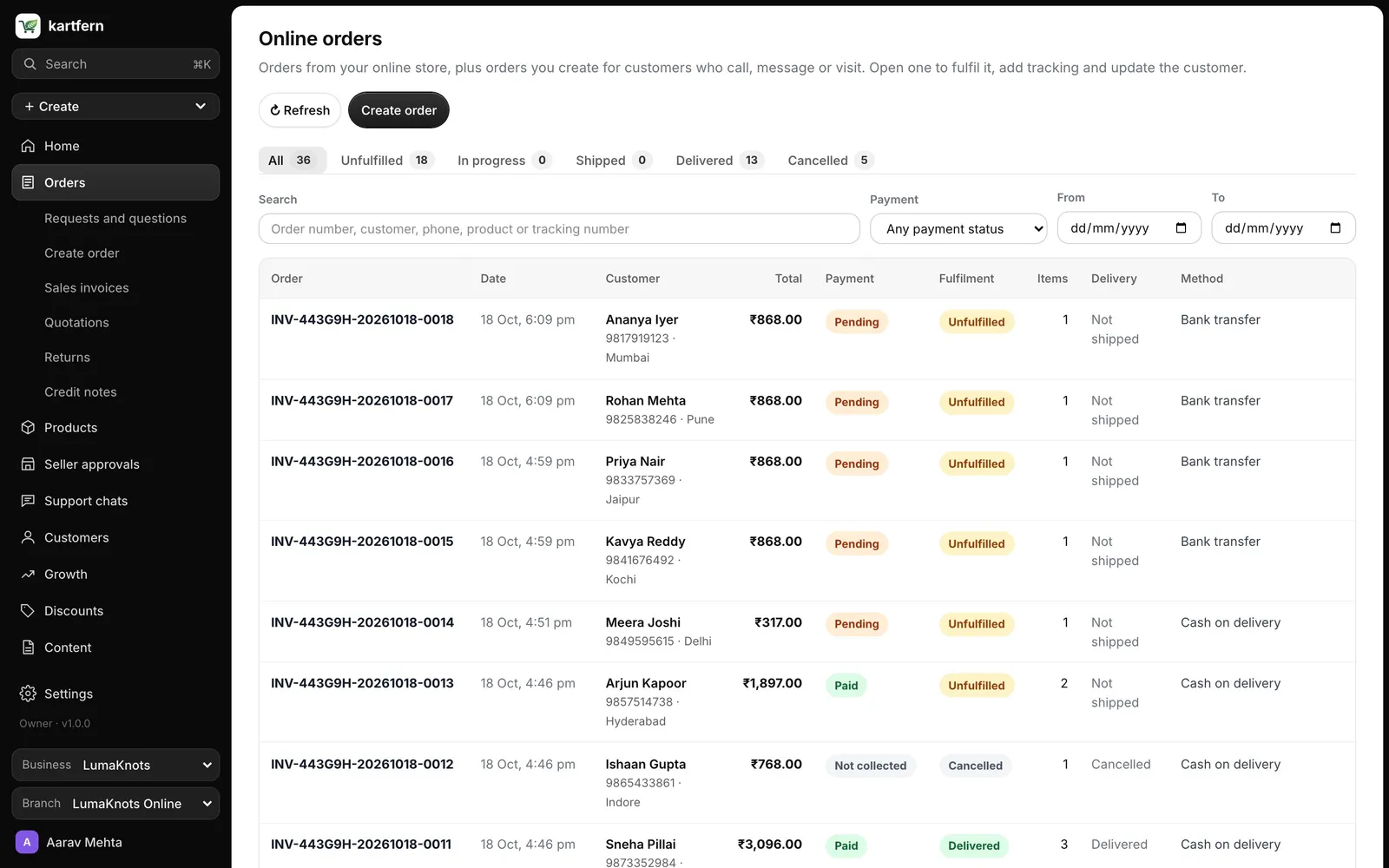The height and width of the screenshot is (868, 1389).
Task: Click the Discounts tag icon
Action: (x=28, y=611)
